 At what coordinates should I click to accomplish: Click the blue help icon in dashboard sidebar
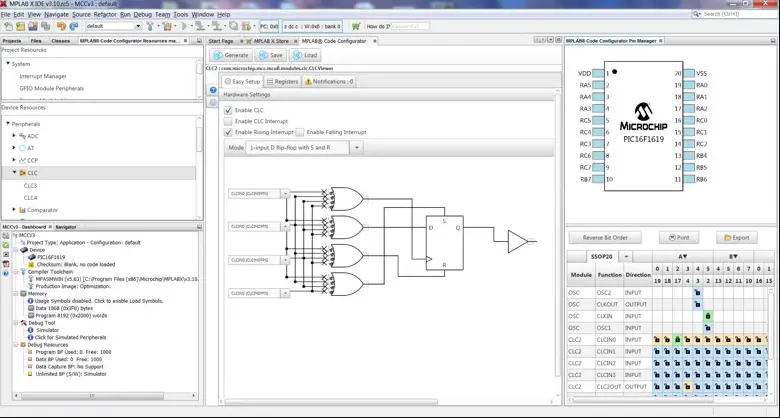pyautogui.click(x=5, y=273)
